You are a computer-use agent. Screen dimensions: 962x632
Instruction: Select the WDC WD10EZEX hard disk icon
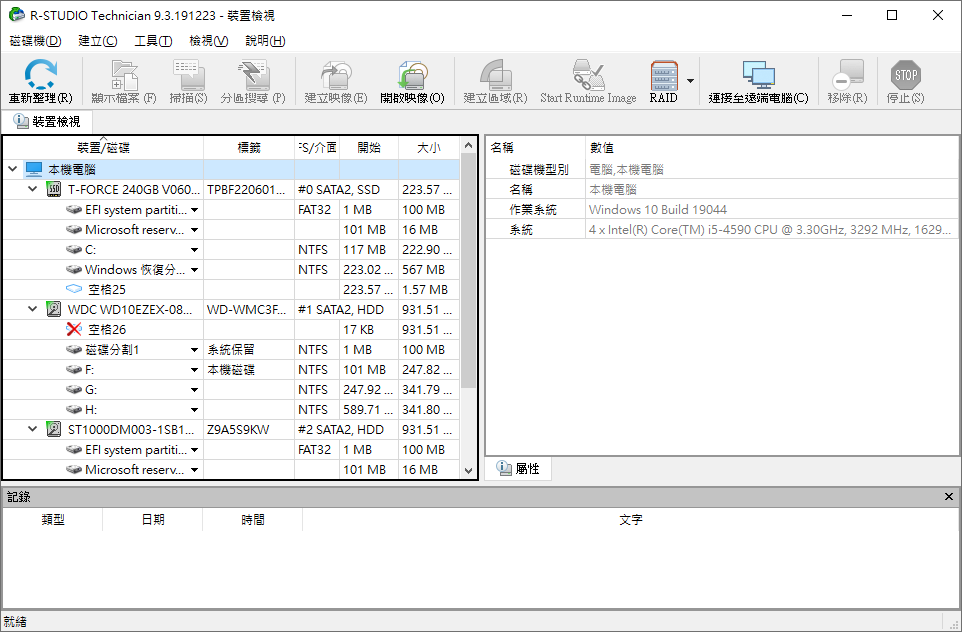click(x=54, y=309)
